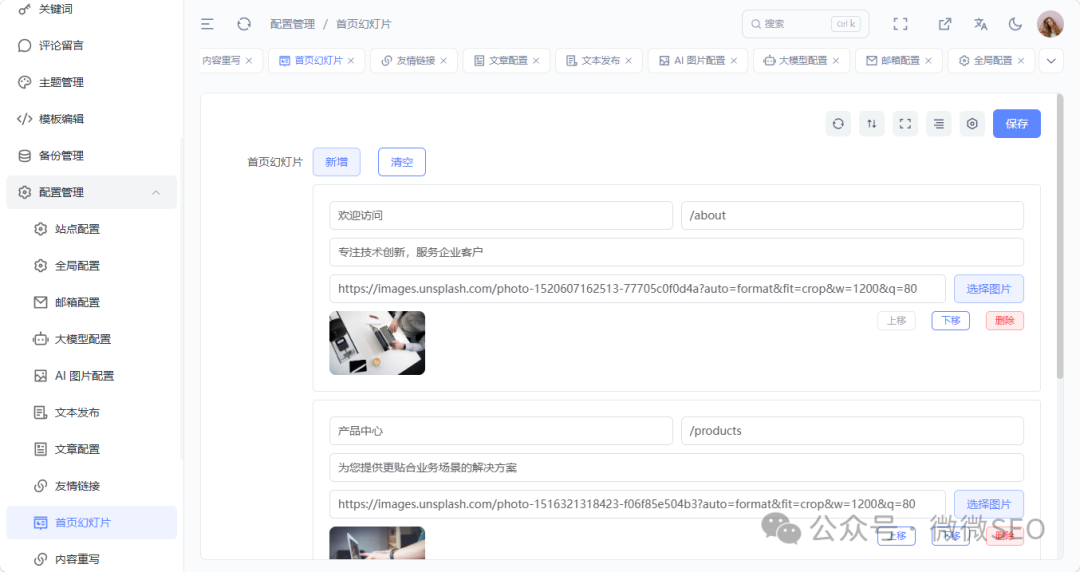Click the office desk slide thumbnail
The width and height of the screenshot is (1080, 572).
click(377, 343)
